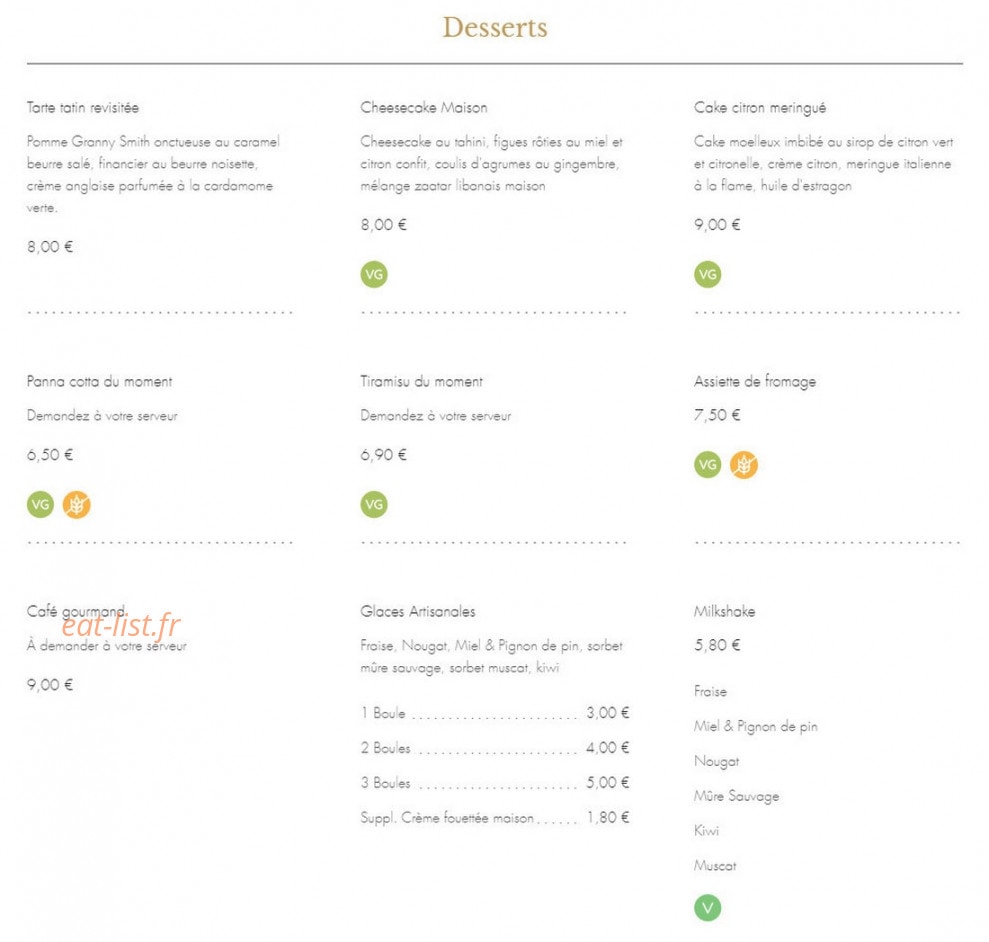Click the 5,00 € three-scoop price
Screen dimensions: 989x942
(x=608, y=782)
